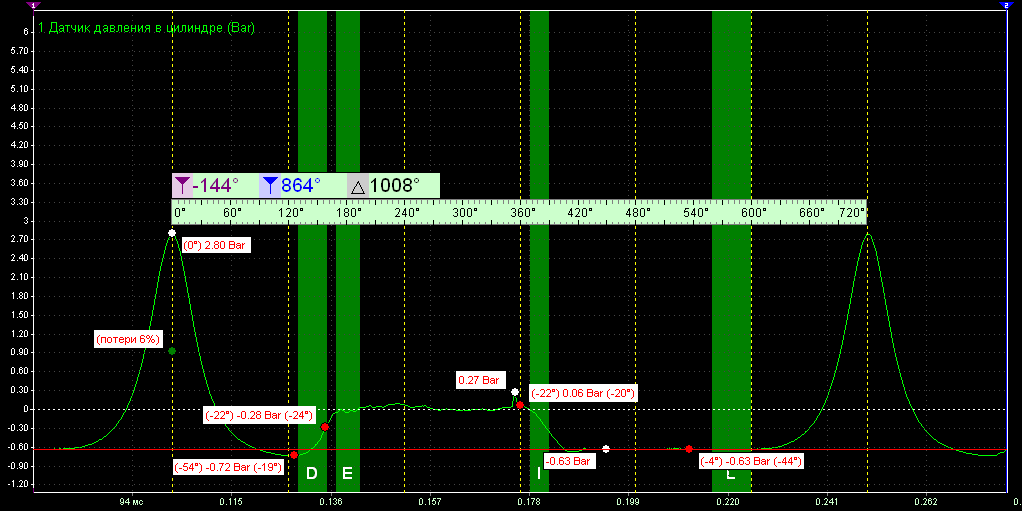The image size is (1022, 511).
Task: Click the 0.136 time axis label
Action: (x=330, y=503)
